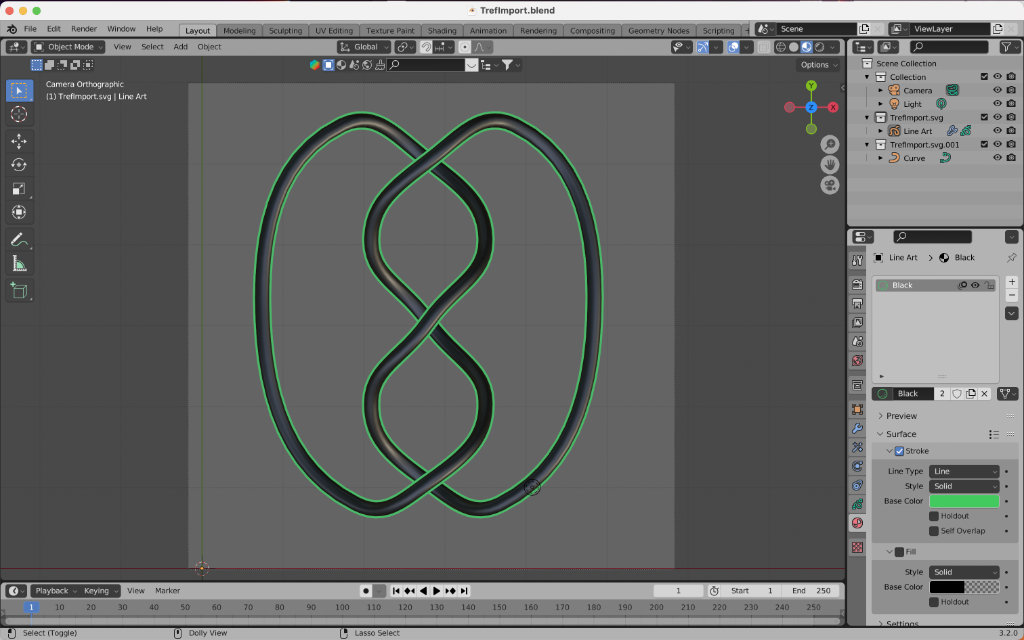Click the green stroke Base Color swatch
This screenshot has height=640, width=1024.
(x=964, y=501)
